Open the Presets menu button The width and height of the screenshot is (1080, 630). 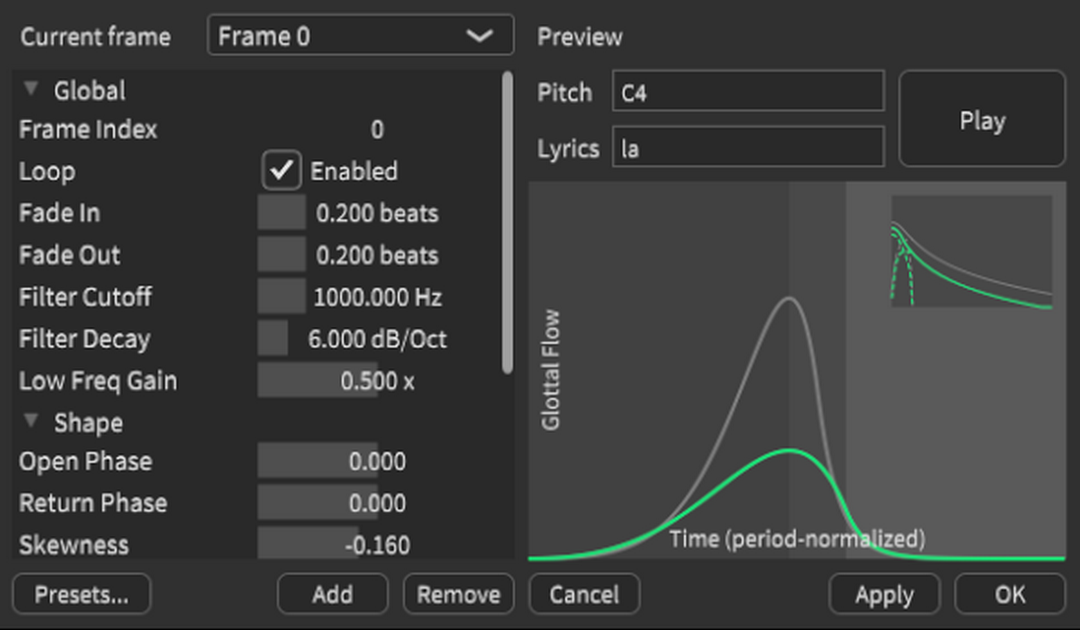(x=81, y=594)
